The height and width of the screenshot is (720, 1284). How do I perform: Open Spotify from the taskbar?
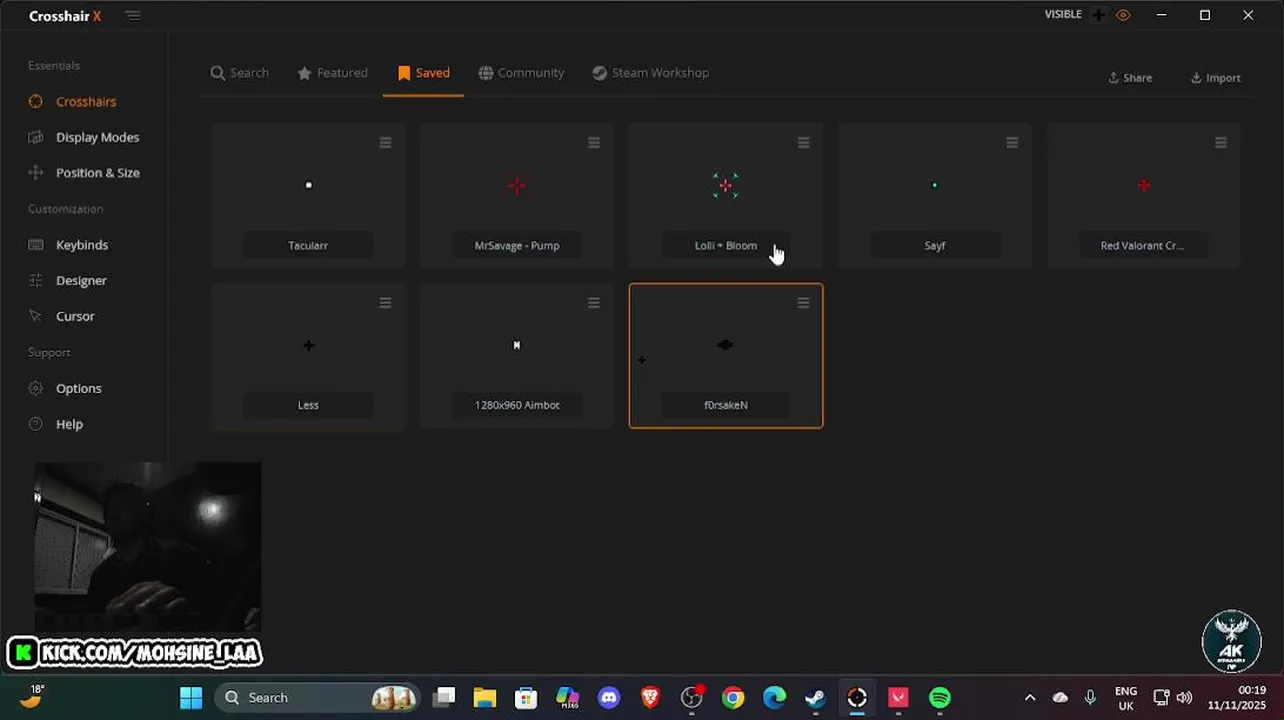click(x=939, y=697)
